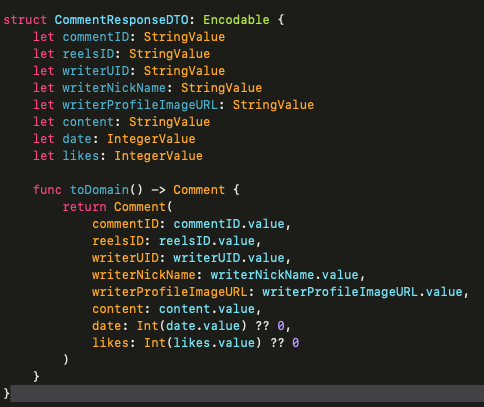Click StringValue type after writerProfileImageURL
This screenshot has height=407, width=484.
tap(273, 105)
